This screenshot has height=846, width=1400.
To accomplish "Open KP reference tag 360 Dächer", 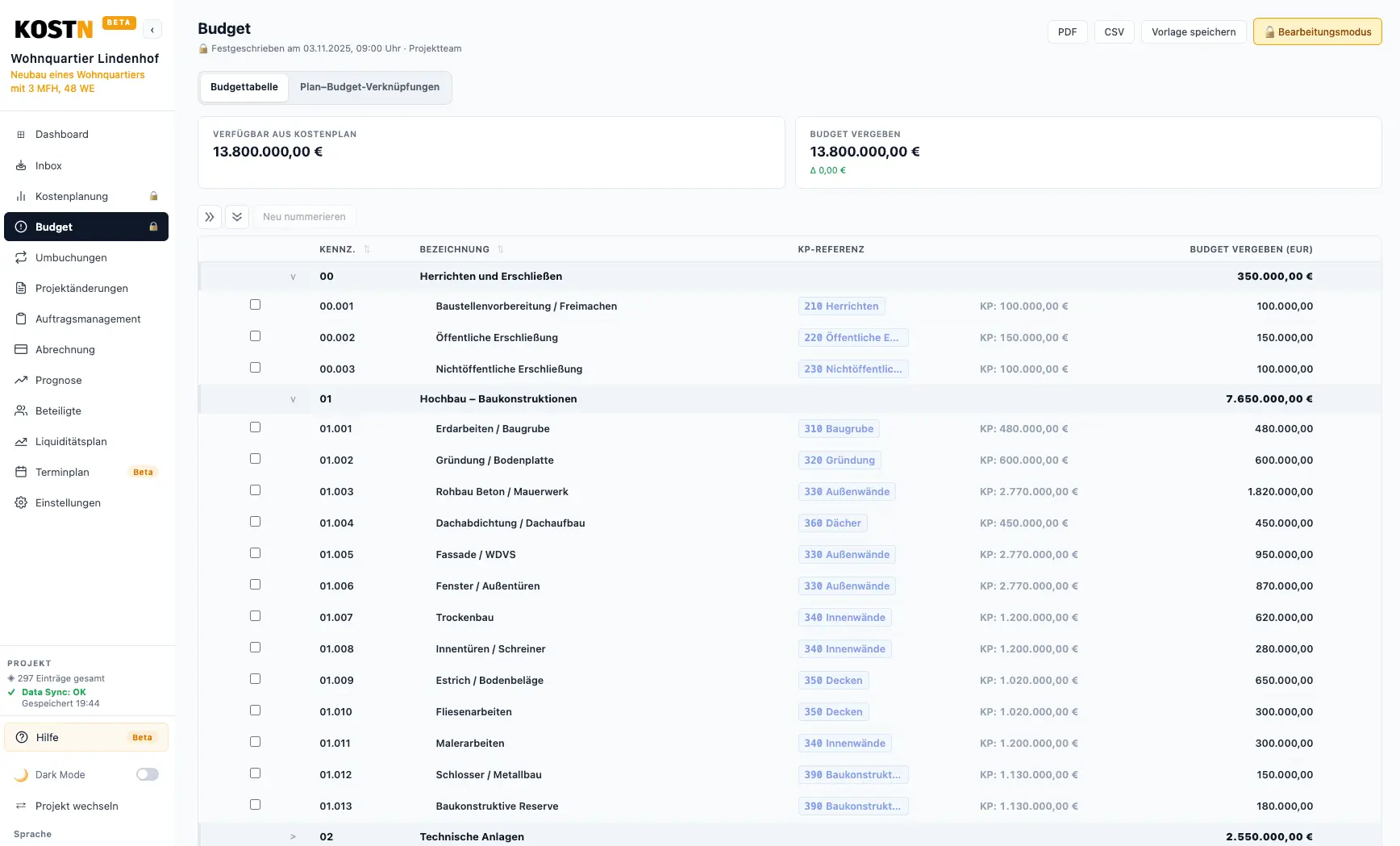I will (x=832, y=523).
